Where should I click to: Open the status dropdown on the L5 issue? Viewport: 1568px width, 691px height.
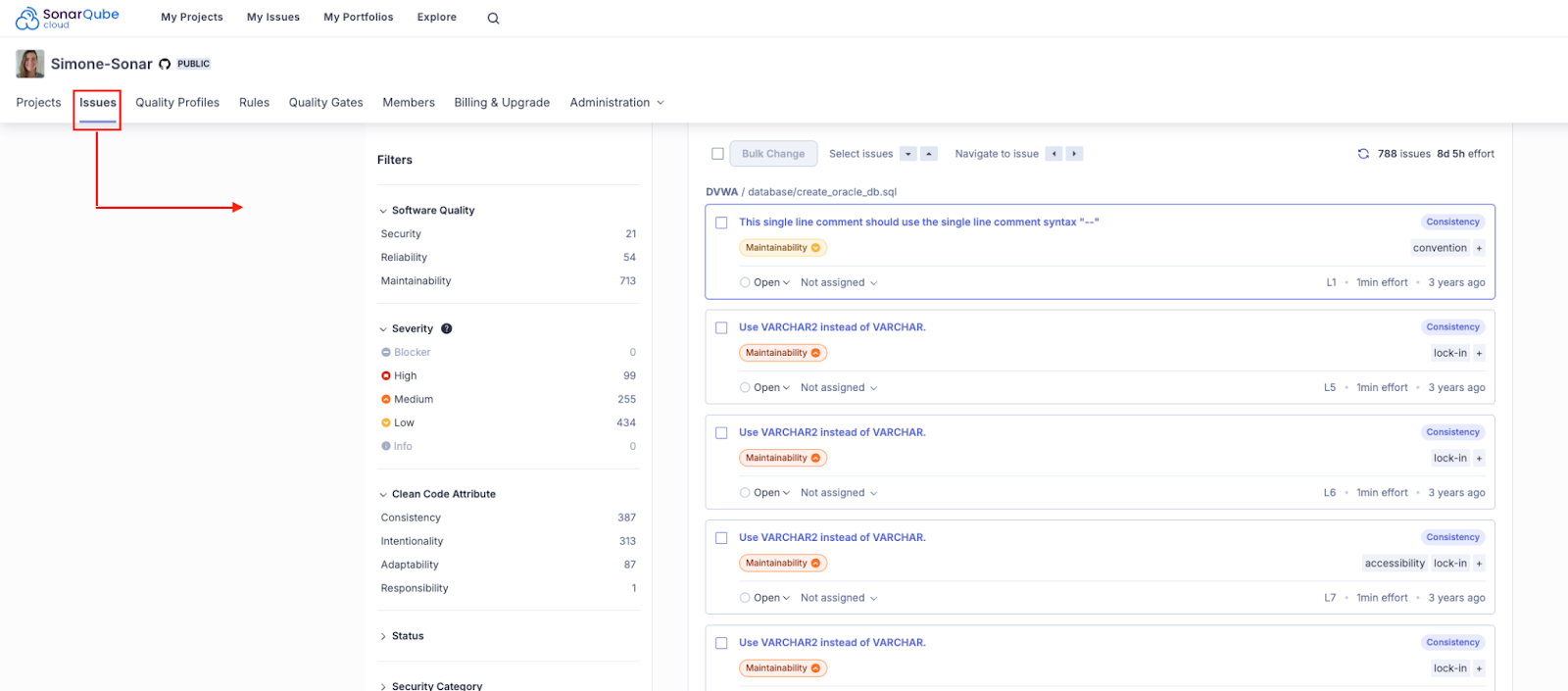(771, 388)
